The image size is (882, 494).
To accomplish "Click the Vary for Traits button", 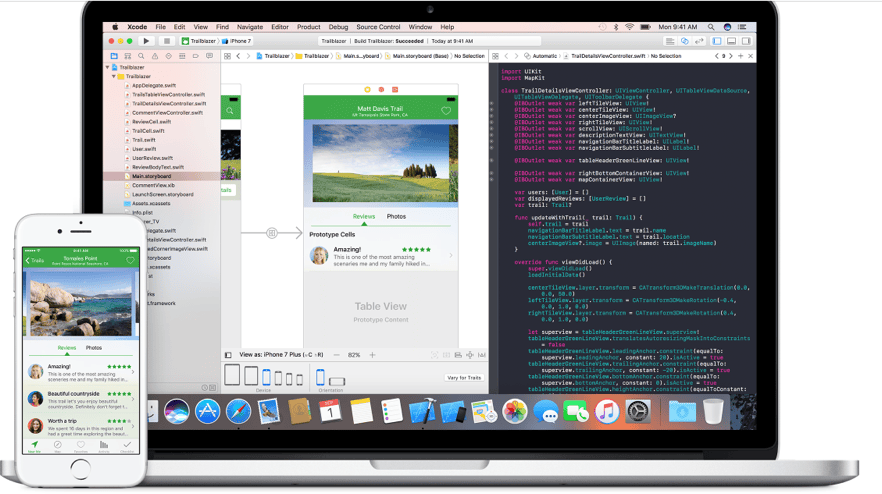I will coord(464,378).
